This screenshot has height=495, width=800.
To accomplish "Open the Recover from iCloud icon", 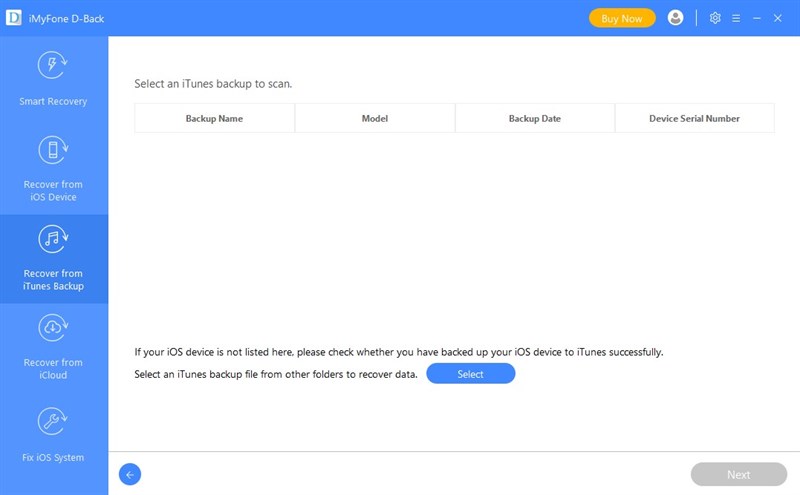I will [x=53, y=328].
